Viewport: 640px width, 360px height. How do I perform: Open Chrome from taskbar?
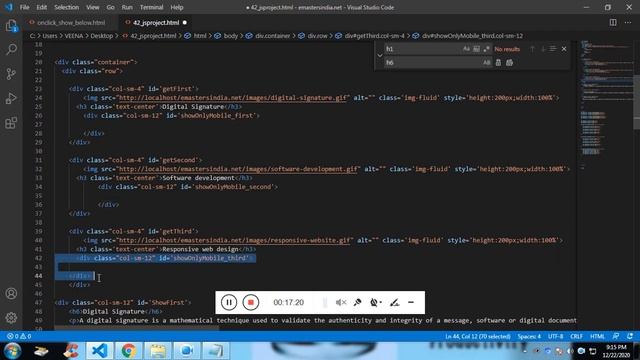coord(128,351)
